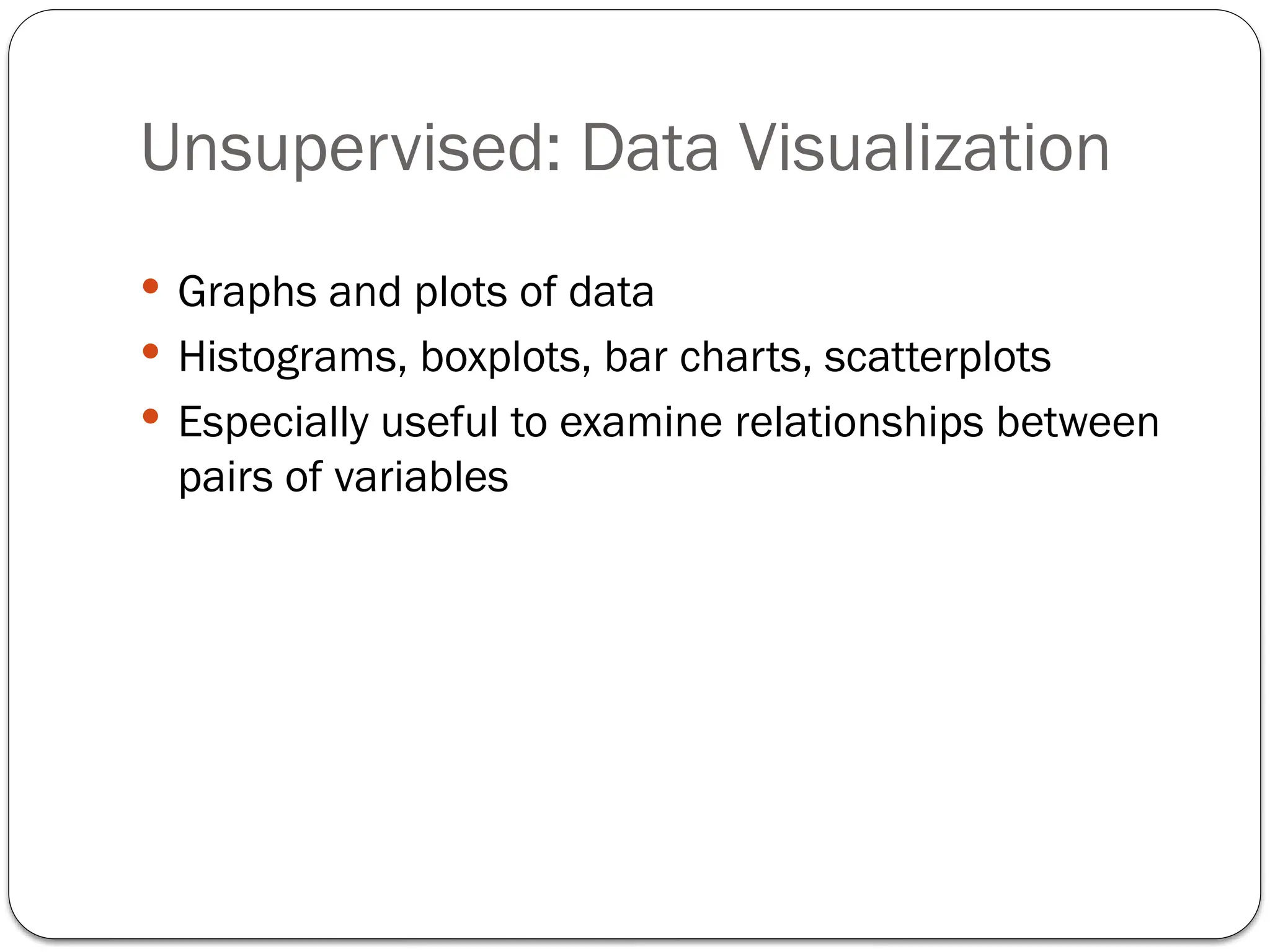Click the second orange bullet point

pyautogui.click(x=151, y=351)
